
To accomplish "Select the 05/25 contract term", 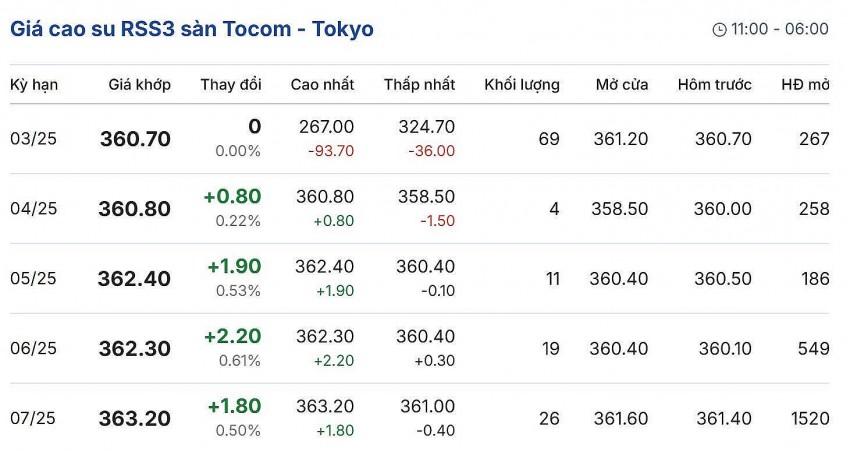I will click(33, 279).
